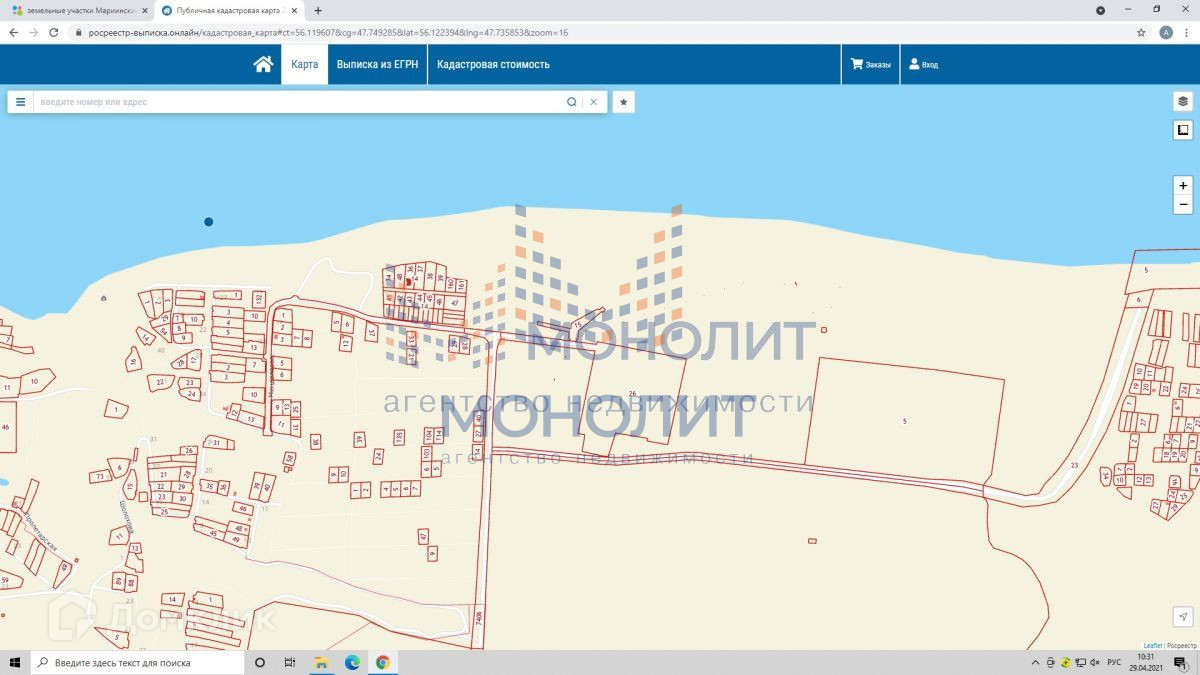Zoom in on the cadastral map
The height and width of the screenshot is (675, 1200).
pos(1183,186)
